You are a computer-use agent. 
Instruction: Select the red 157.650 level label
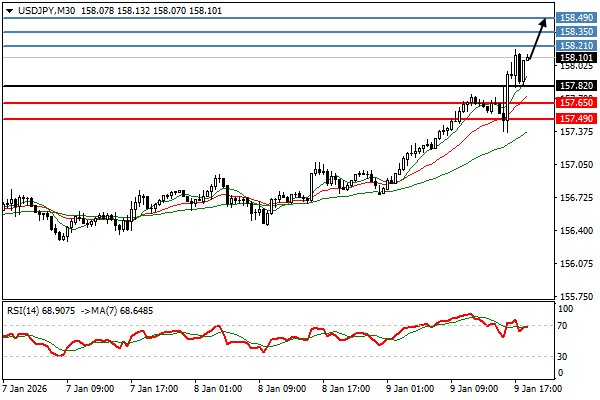click(576, 103)
